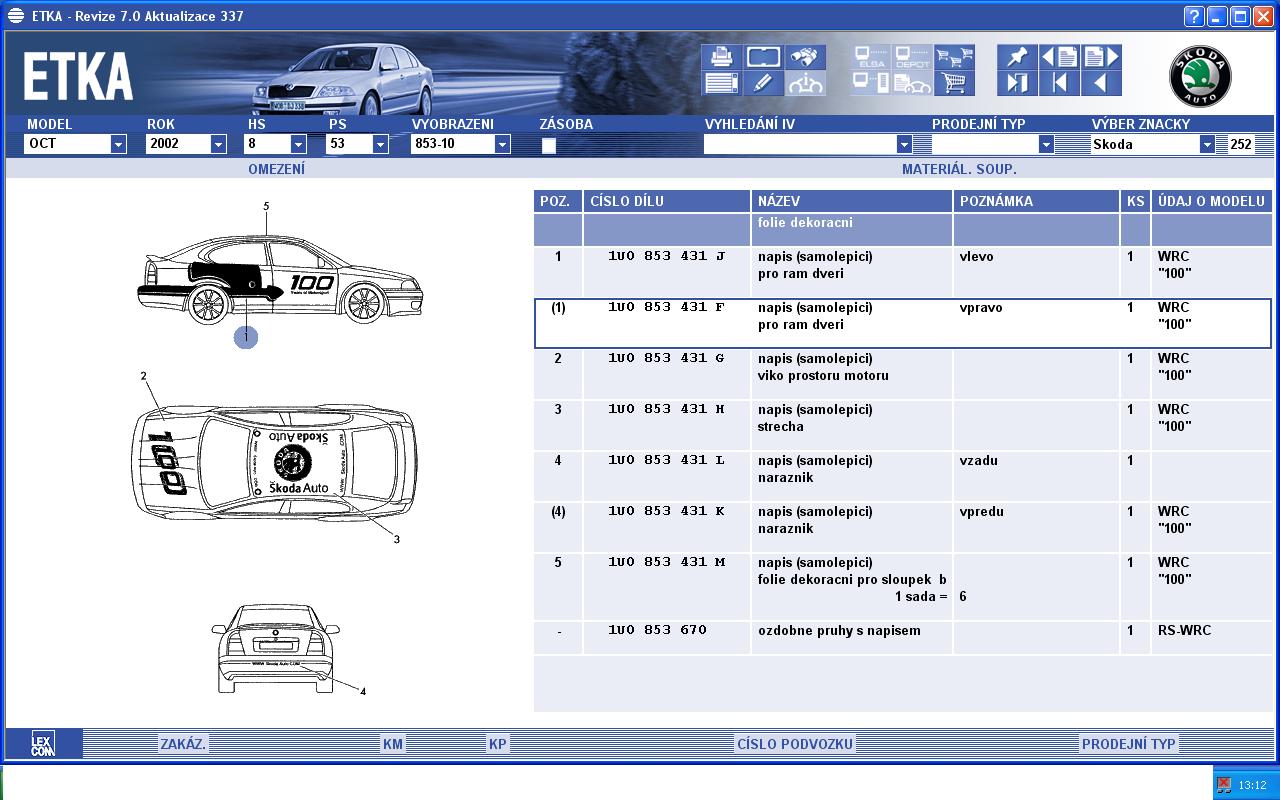Click the multiple shopping carts icon
Image resolution: width=1280 pixels, height=800 pixels.
[x=954, y=57]
